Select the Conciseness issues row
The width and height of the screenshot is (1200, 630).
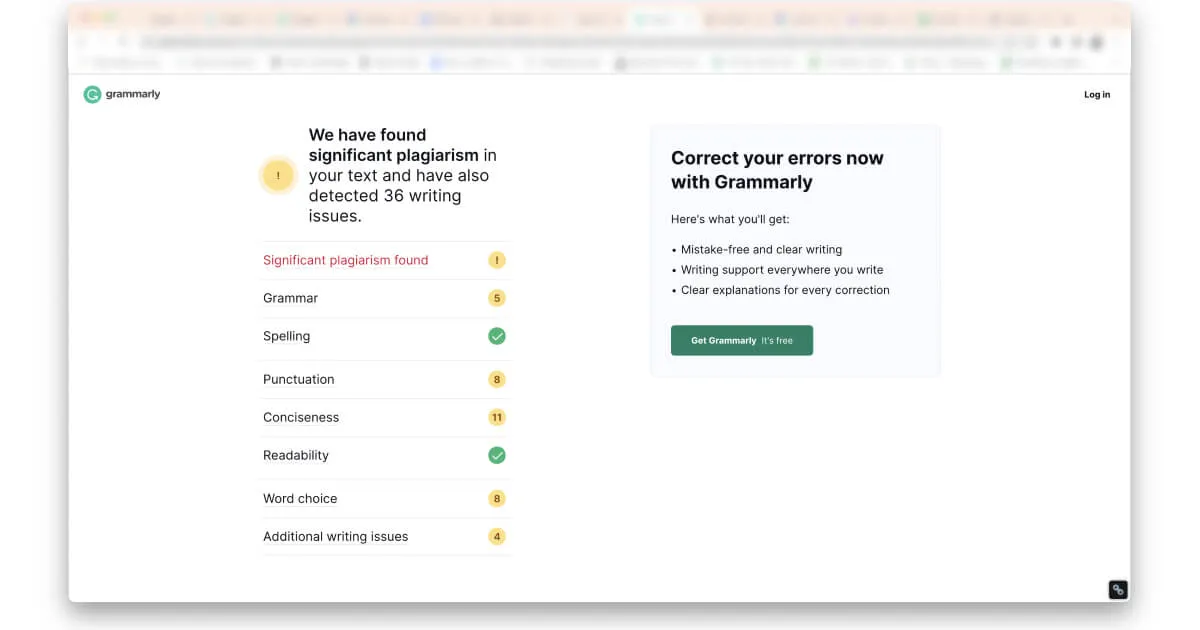point(301,417)
